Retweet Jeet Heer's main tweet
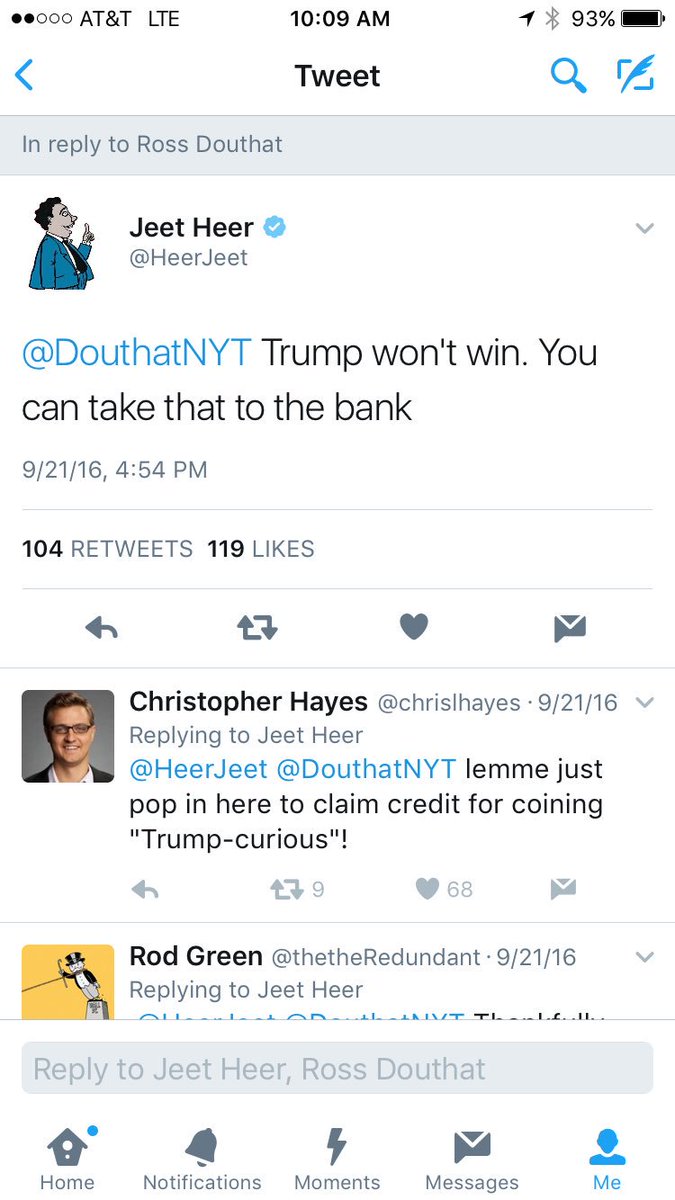The width and height of the screenshot is (675, 1200). (x=257, y=627)
